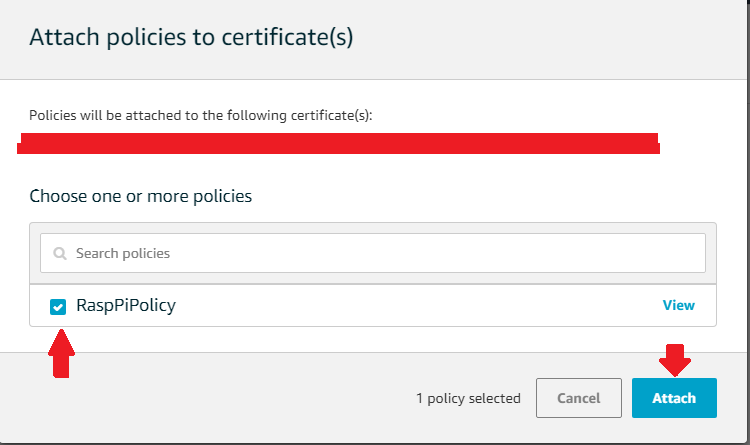This screenshot has width=750, height=445.
Task: Select the RaspPiPolicy policy name
Action: pos(126,306)
